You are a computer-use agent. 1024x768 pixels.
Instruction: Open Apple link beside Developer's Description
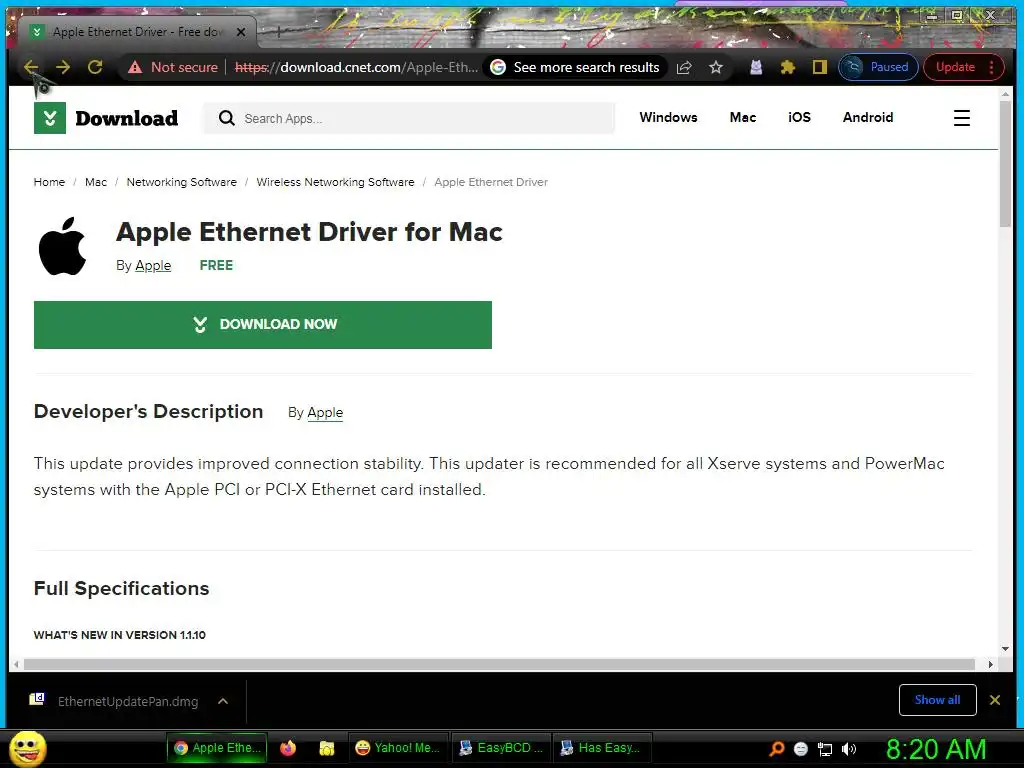click(325, 413)
